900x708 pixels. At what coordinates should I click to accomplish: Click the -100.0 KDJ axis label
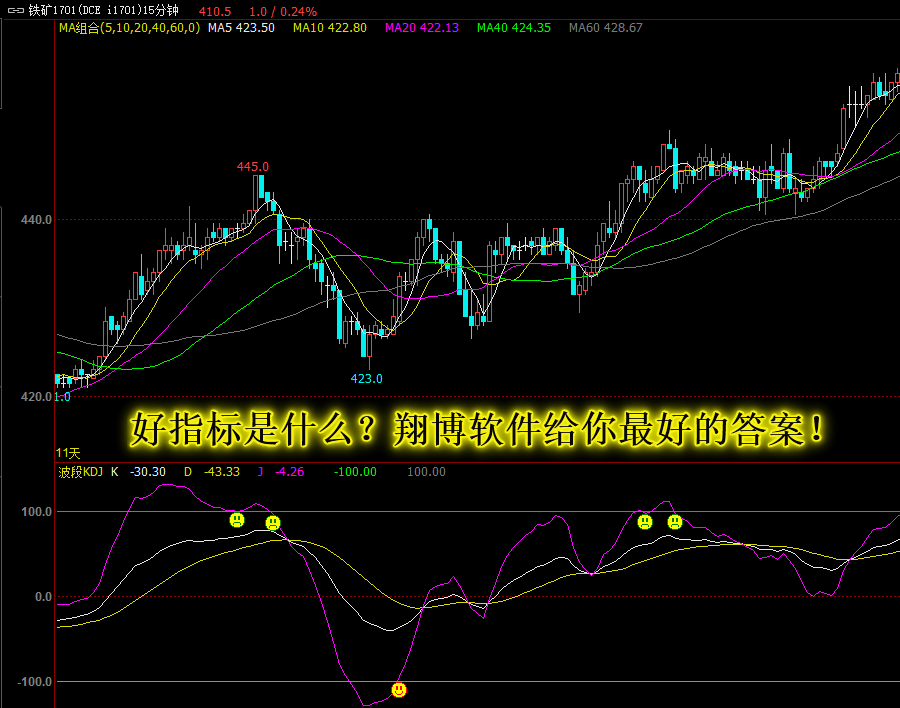(x=34, y=682)
